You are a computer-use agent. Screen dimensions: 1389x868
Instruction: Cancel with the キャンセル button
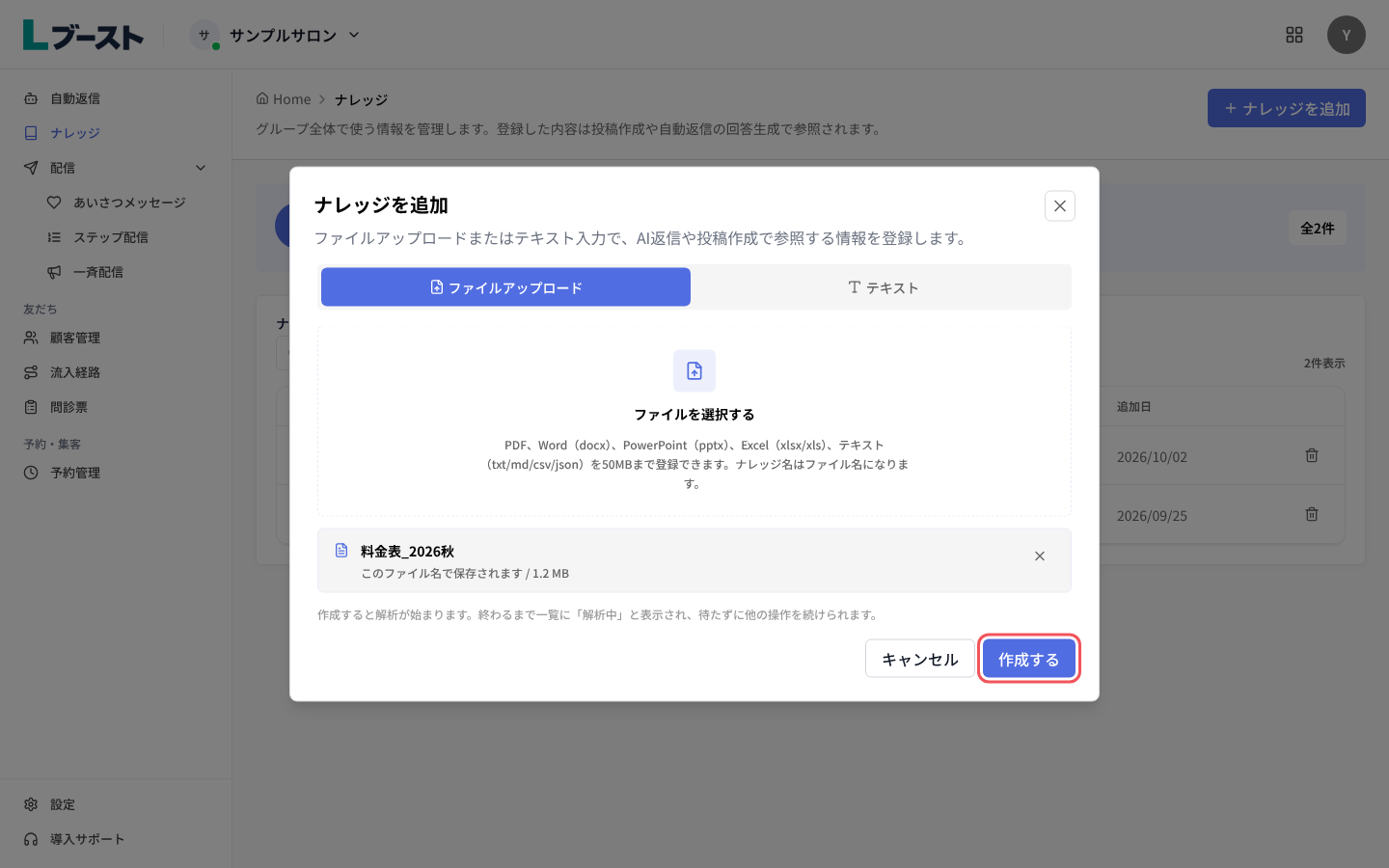[x=919, y=659]
